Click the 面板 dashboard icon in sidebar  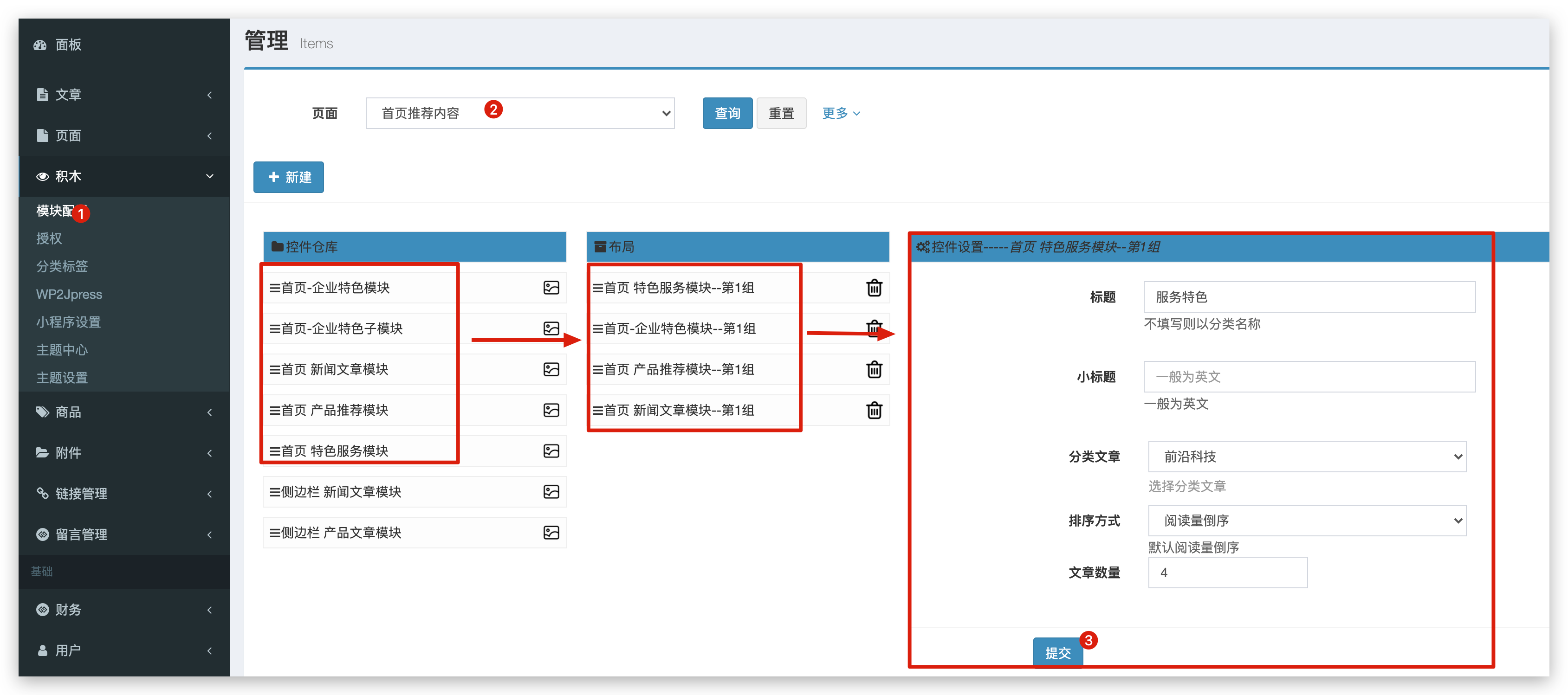coord(40,45)
